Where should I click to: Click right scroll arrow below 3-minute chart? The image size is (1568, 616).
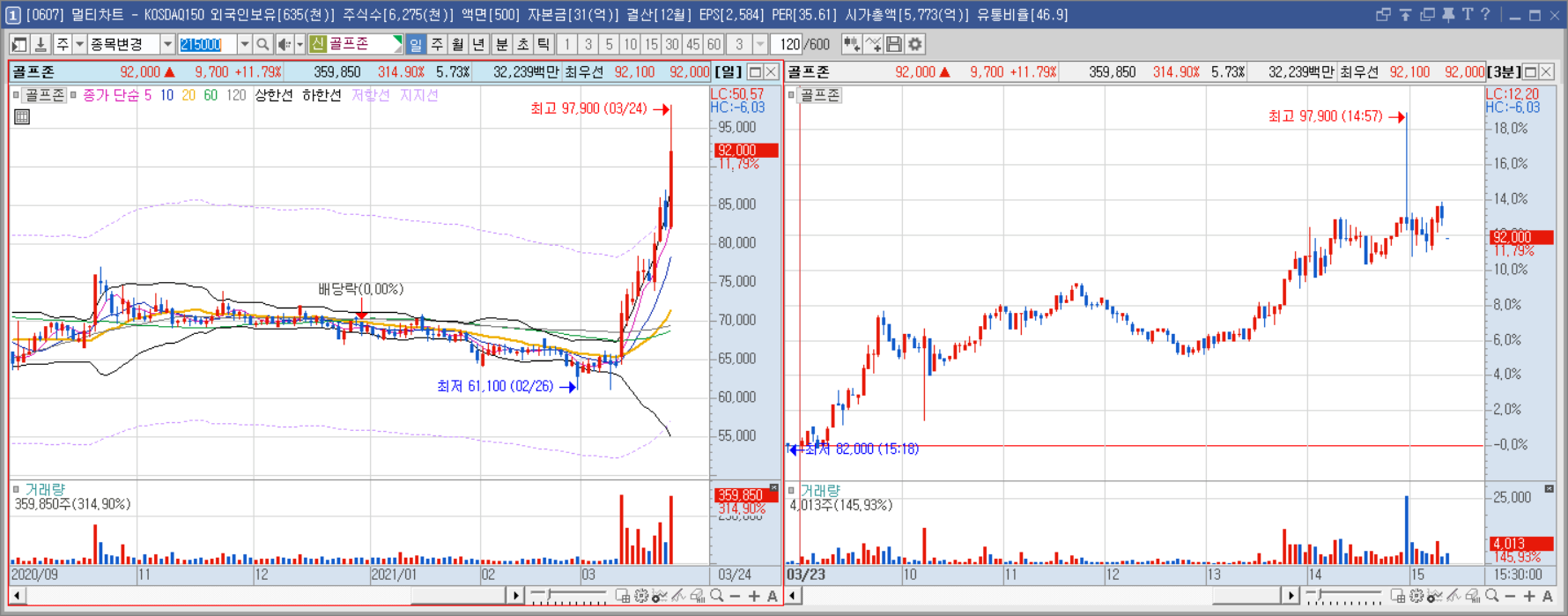[1291, 597]
